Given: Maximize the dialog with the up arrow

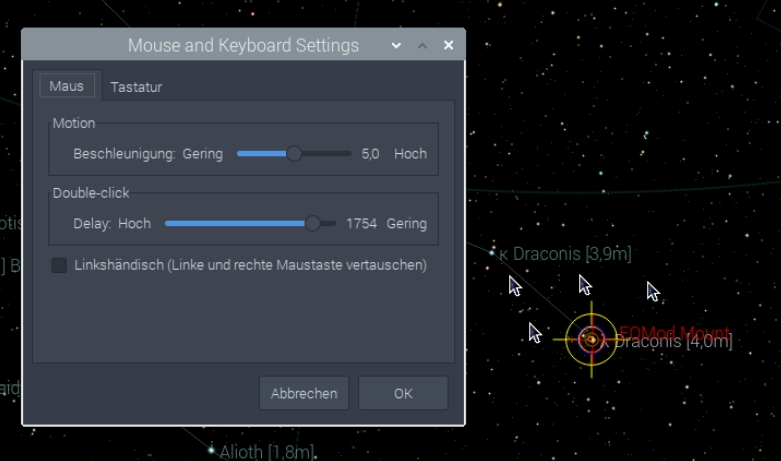Looking at the screenshot, I should point(422,46).
